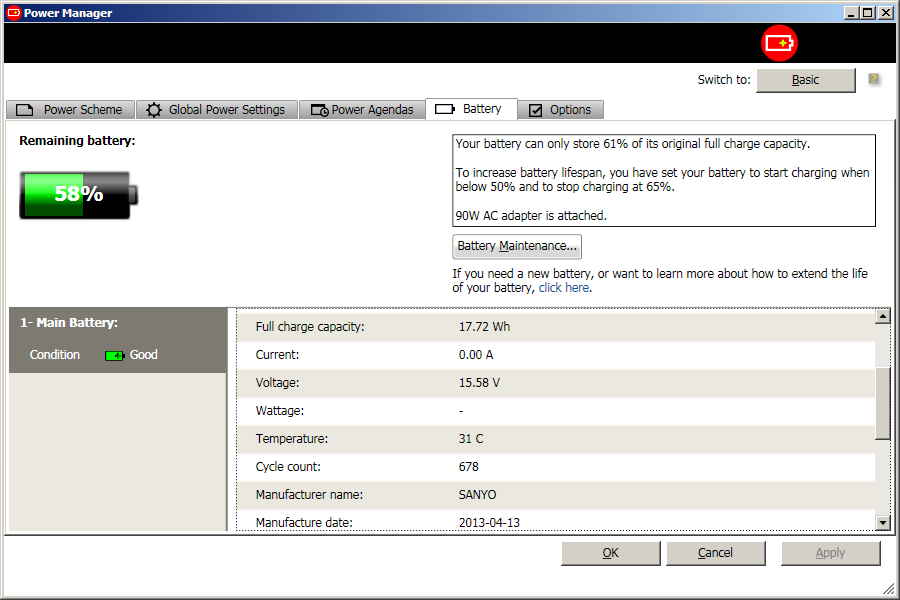The height and width of the screenshot is (600, 900).
Task: Open the Battery tab
Action: tap(470, 109)
